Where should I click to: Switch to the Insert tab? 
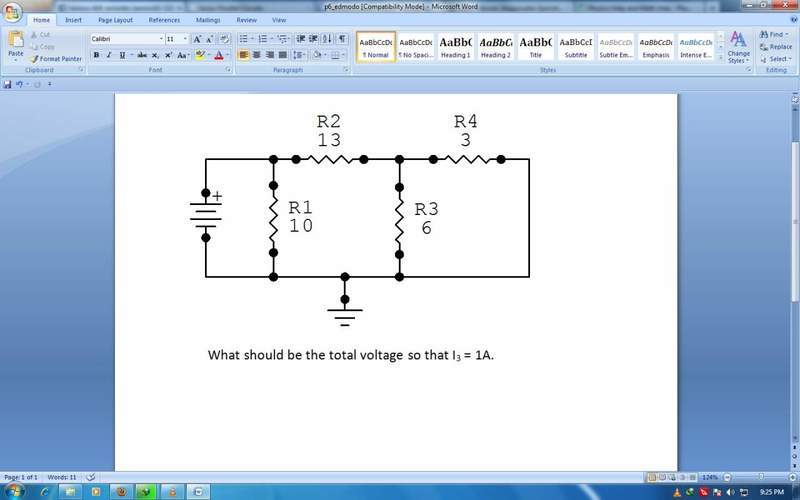tap(73, 20)
